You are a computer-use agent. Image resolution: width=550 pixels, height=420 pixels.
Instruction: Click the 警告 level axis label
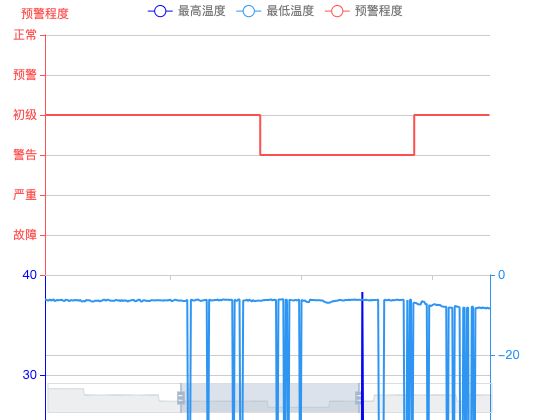click(x=25, y=155)
